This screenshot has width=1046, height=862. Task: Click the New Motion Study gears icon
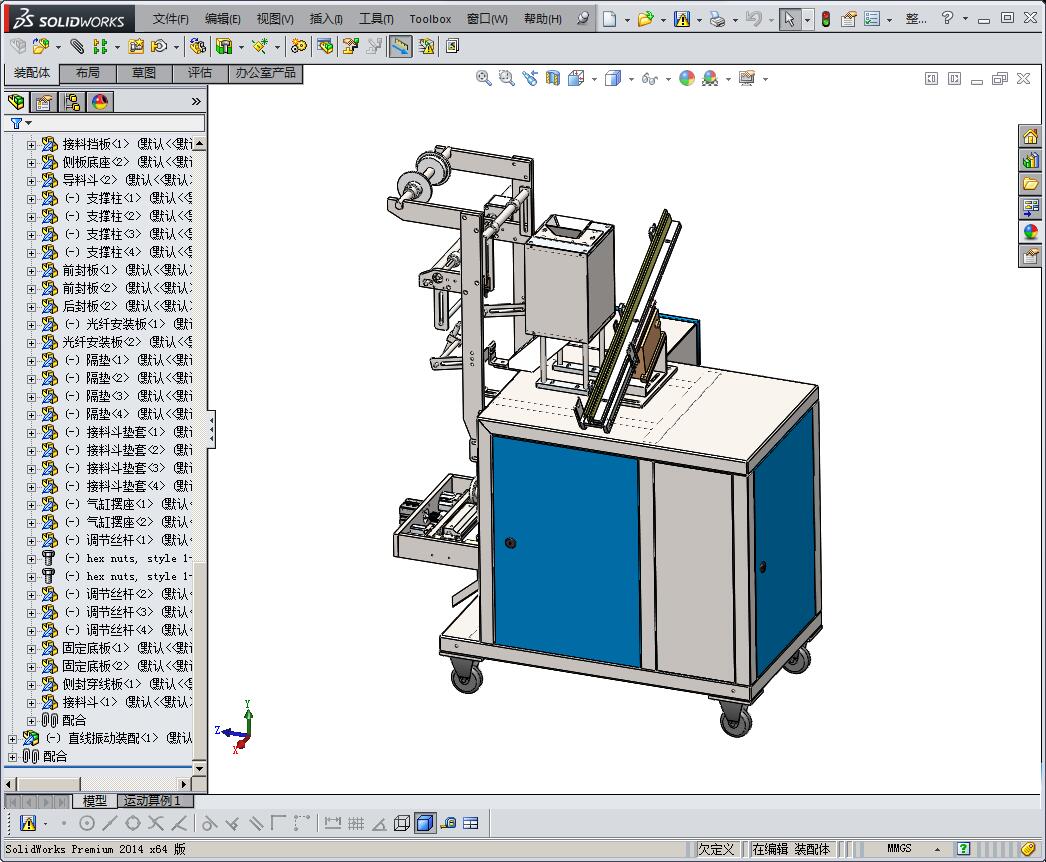click(x=299, y=46)
